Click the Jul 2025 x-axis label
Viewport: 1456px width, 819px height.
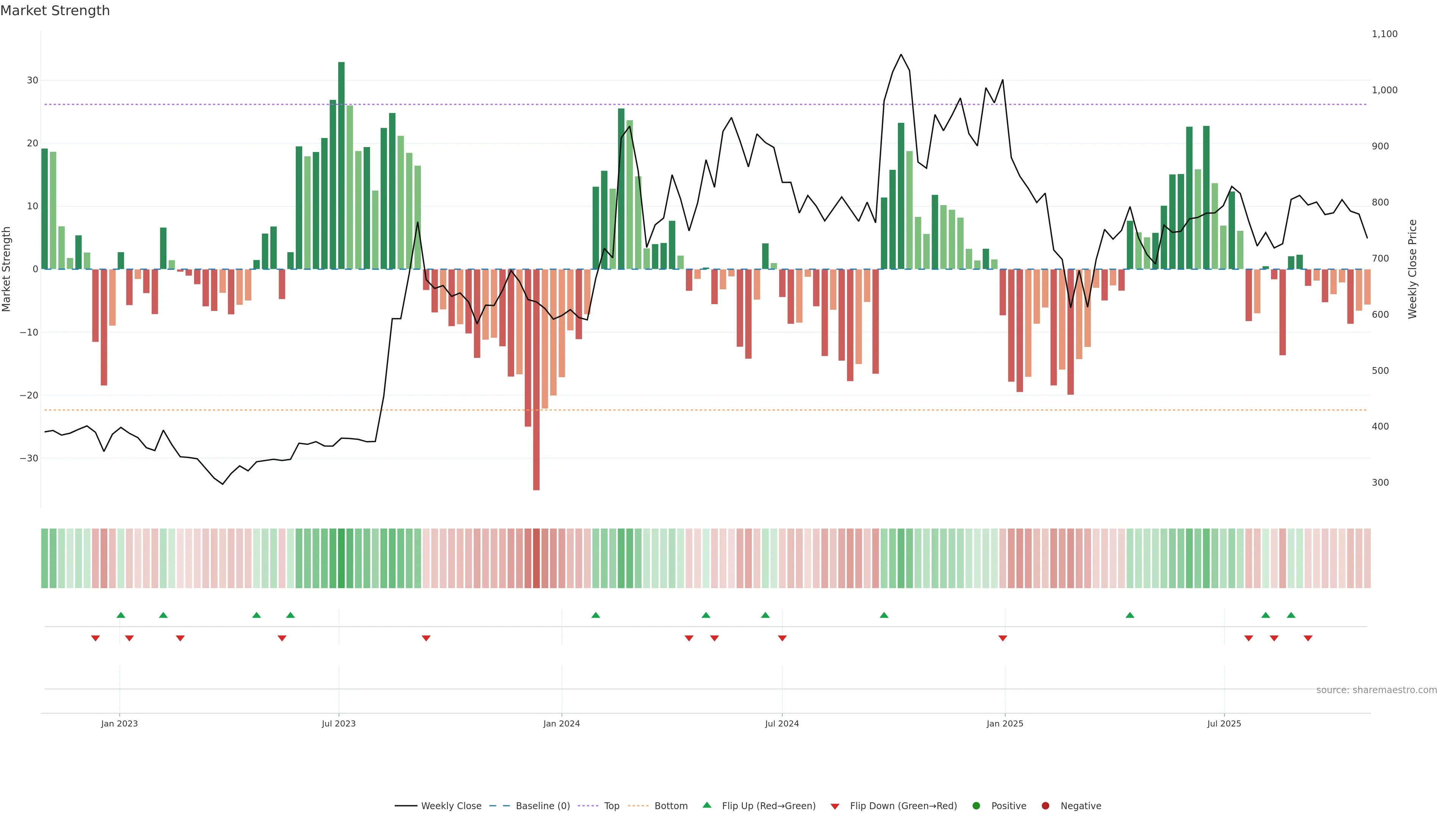pyautogui.click(x=1224, y=723)
